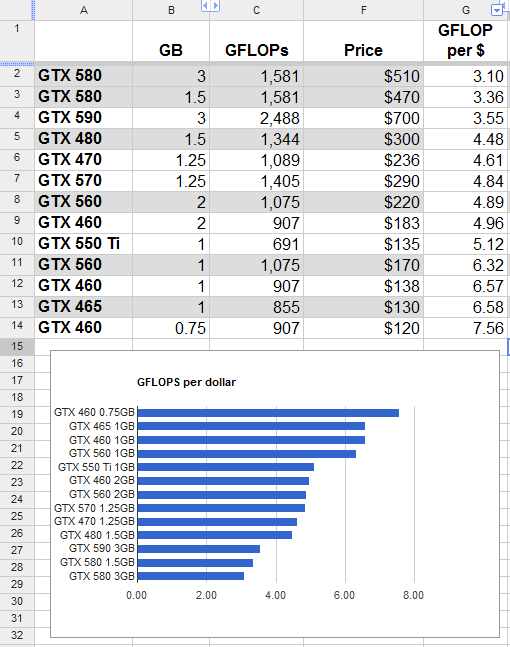The height and width of the screenshot is (647, 510).
Task: Select GTX 560 cell in row 8
Action: 83,202
